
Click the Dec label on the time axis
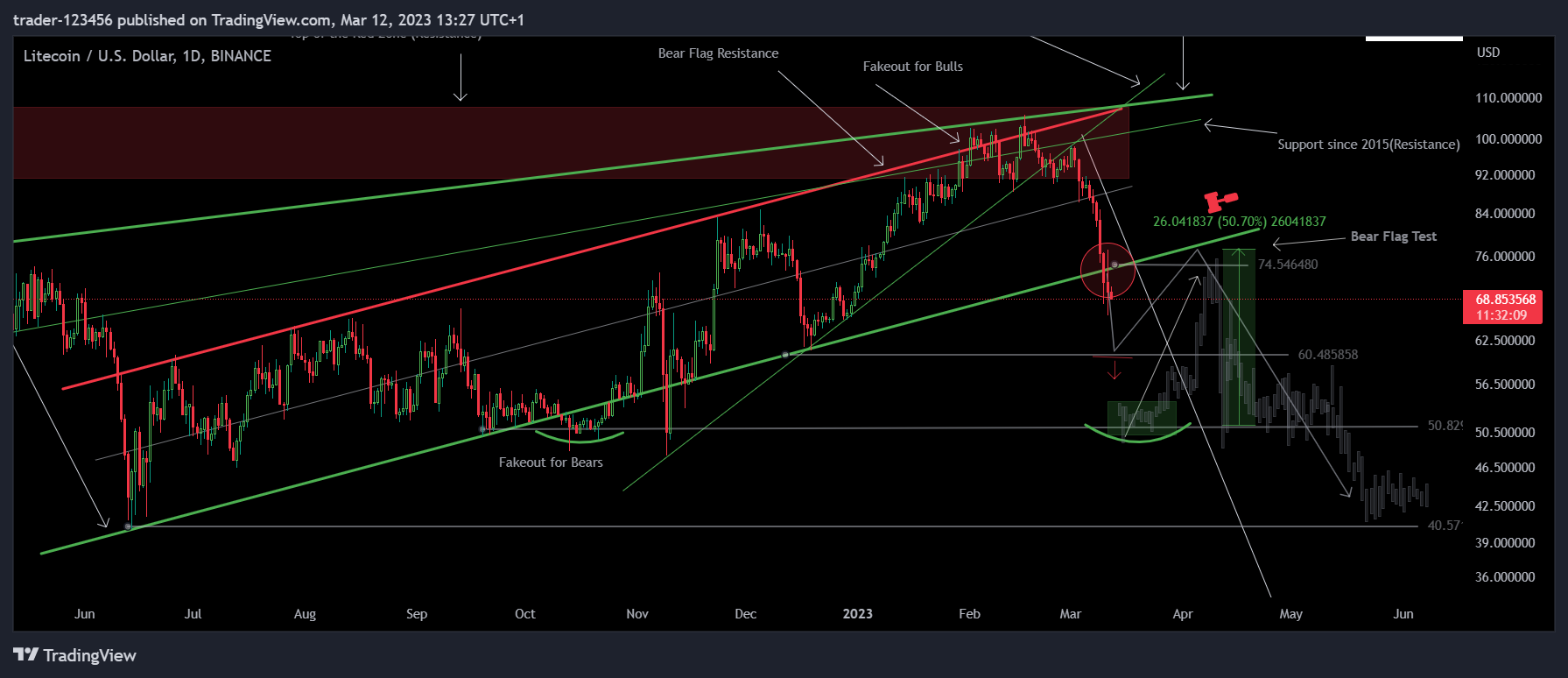[x=746, y=614]
